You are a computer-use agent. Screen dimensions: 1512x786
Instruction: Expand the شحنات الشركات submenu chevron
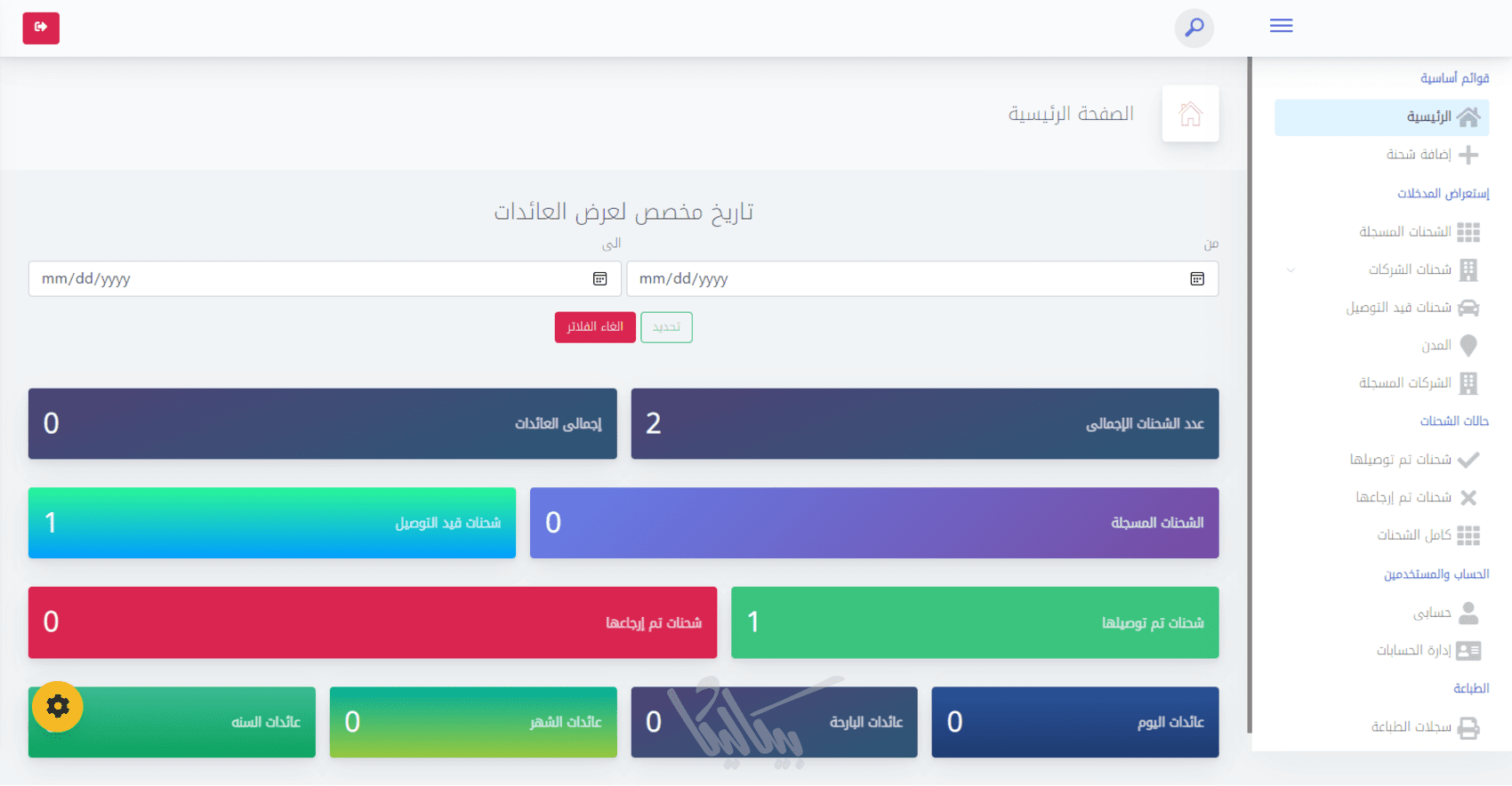(1291, 269)
